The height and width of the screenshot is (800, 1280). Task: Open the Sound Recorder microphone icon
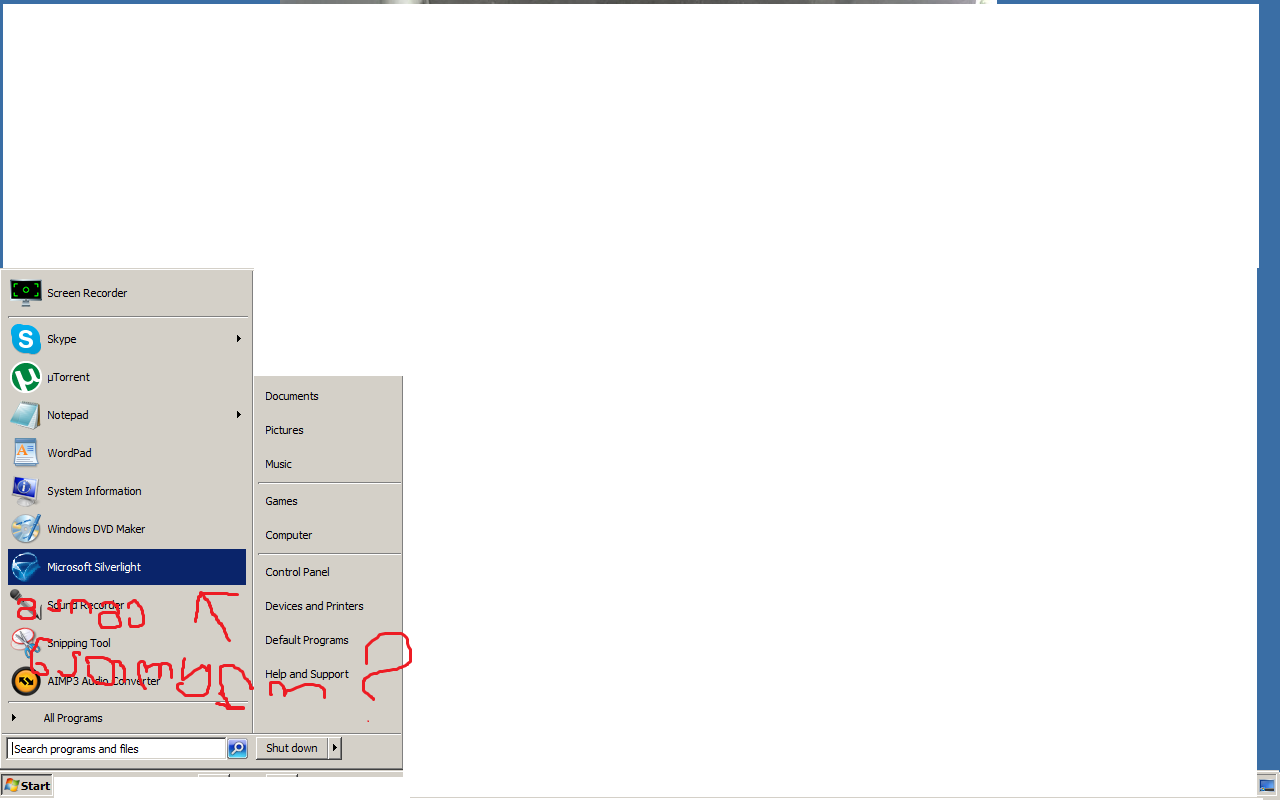(x=26, y=605)
